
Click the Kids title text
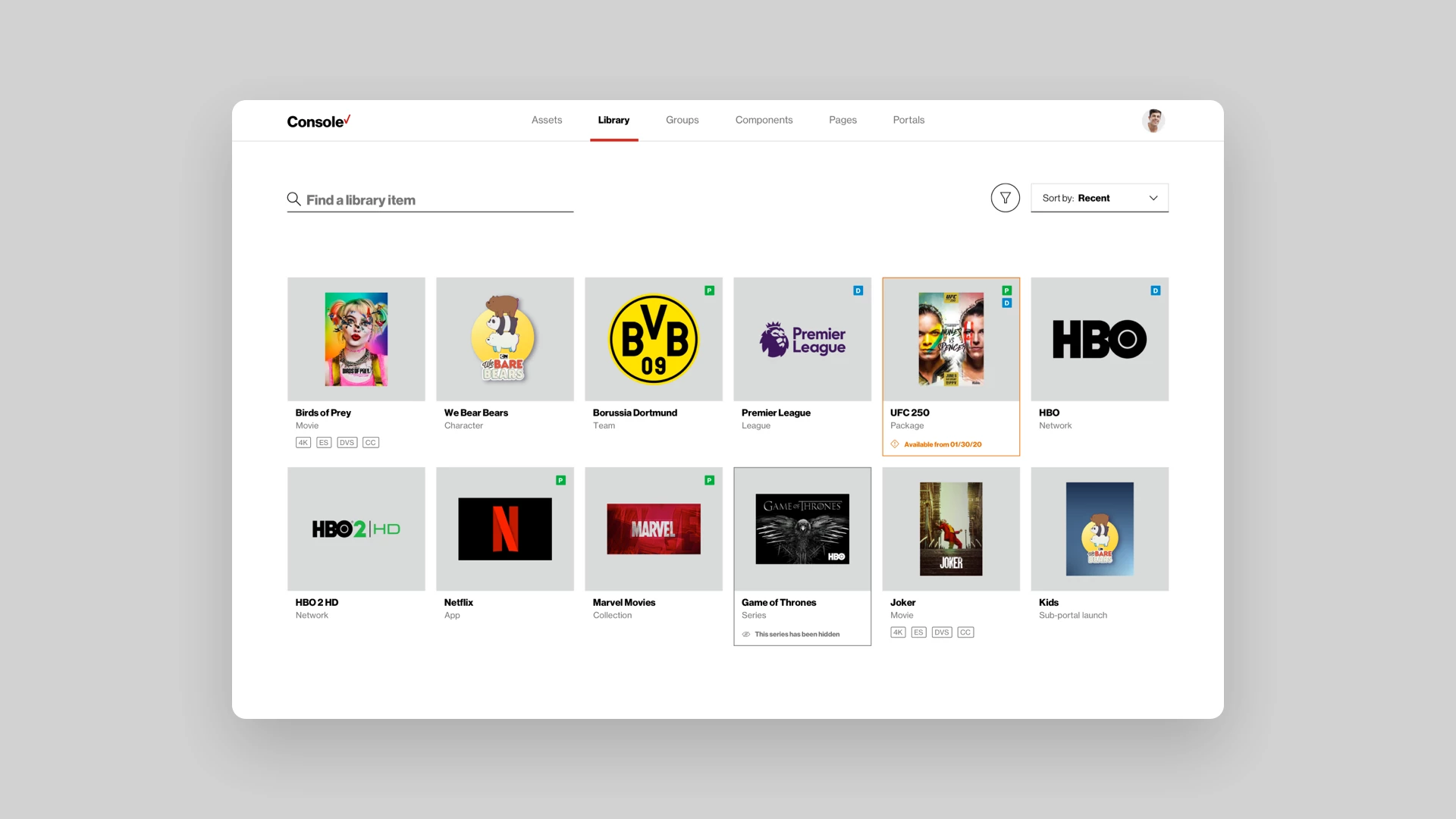1049,602
